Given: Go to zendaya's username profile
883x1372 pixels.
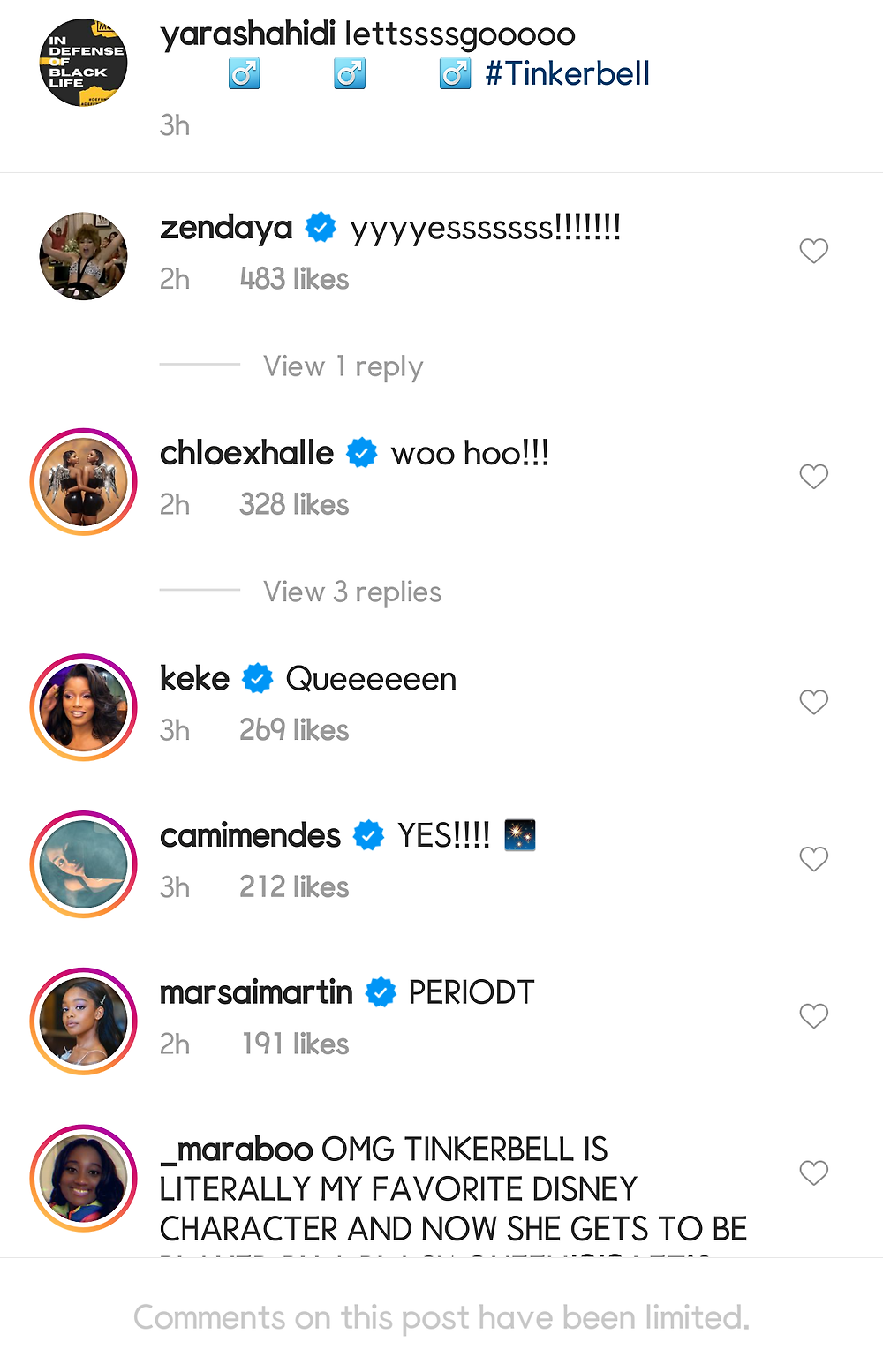Looking at the screenshot, I should 226,228.
